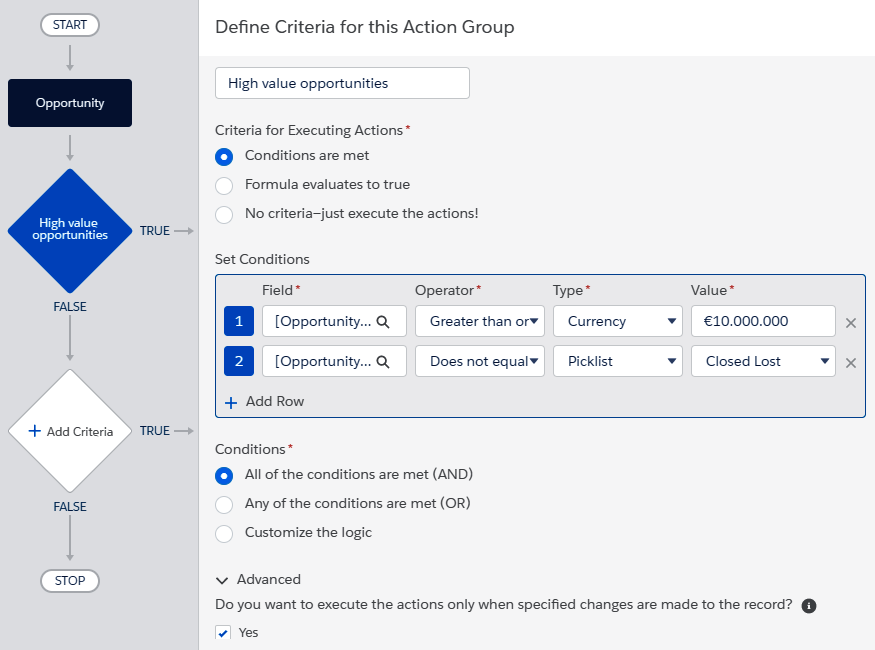Choose Customize the logic option
875x650 pixels.
(x=224, y=534)
